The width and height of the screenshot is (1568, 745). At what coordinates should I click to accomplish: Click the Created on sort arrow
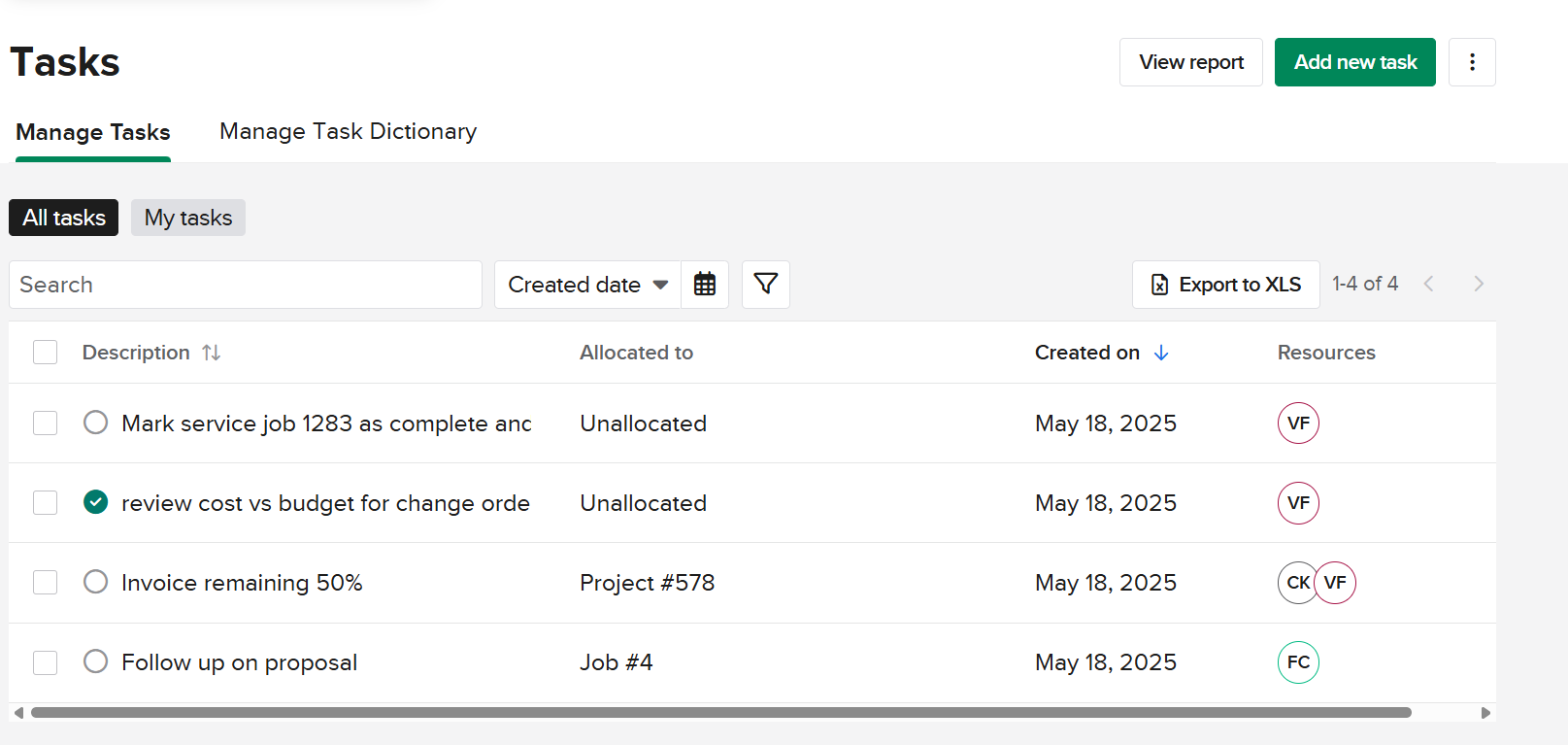[1161, 353]
